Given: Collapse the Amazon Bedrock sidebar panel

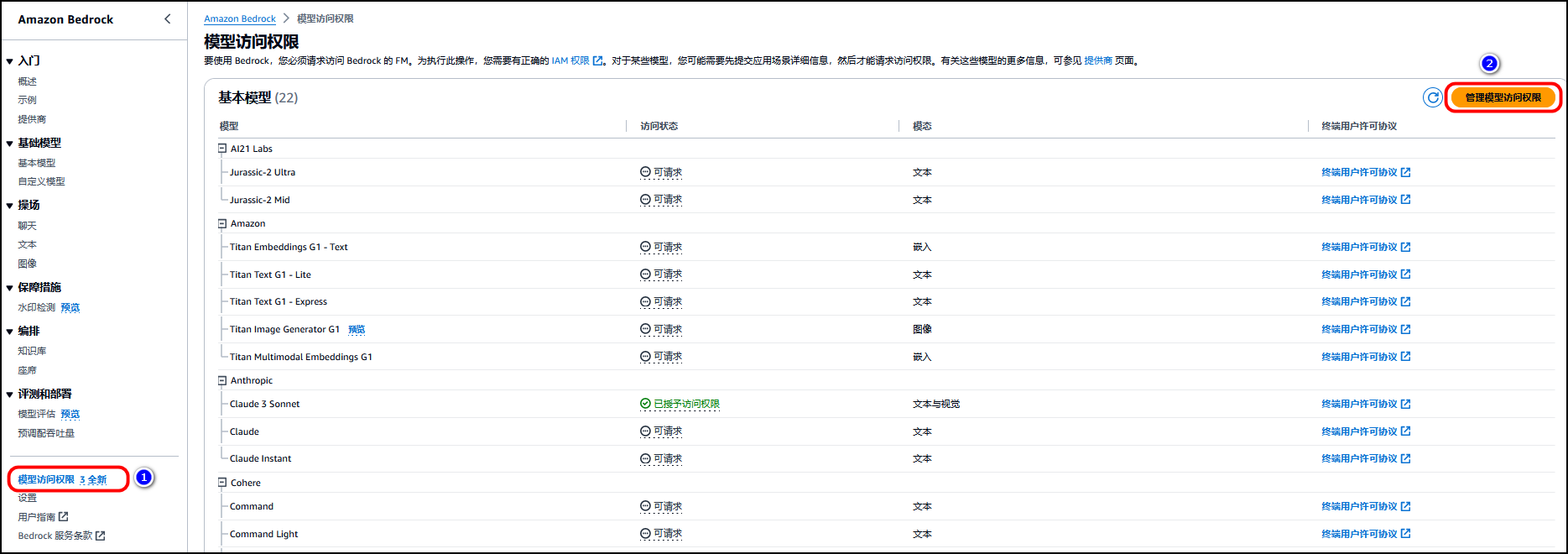Looking at the screenshot, I should (168, 18).
